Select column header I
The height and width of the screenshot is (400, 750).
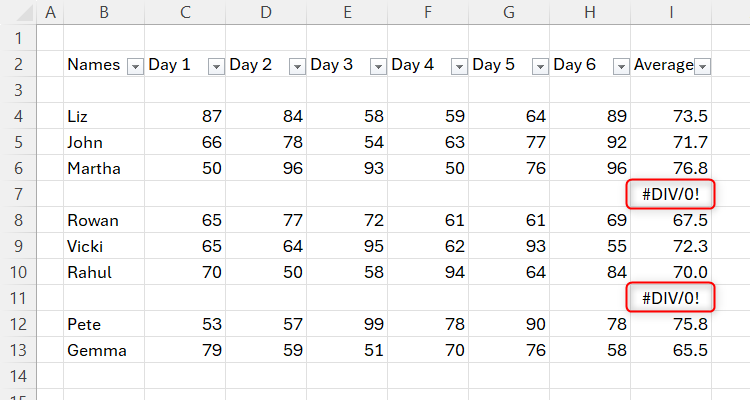pos(671,12)
